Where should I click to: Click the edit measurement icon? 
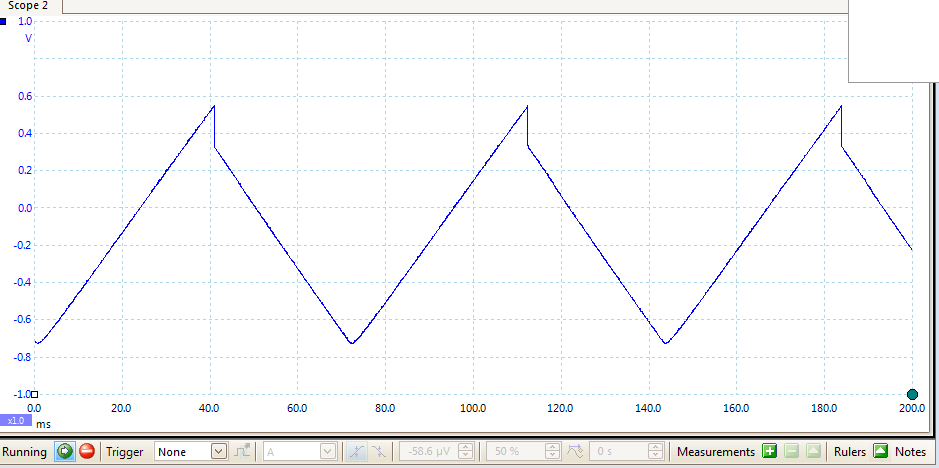(814, 452)
